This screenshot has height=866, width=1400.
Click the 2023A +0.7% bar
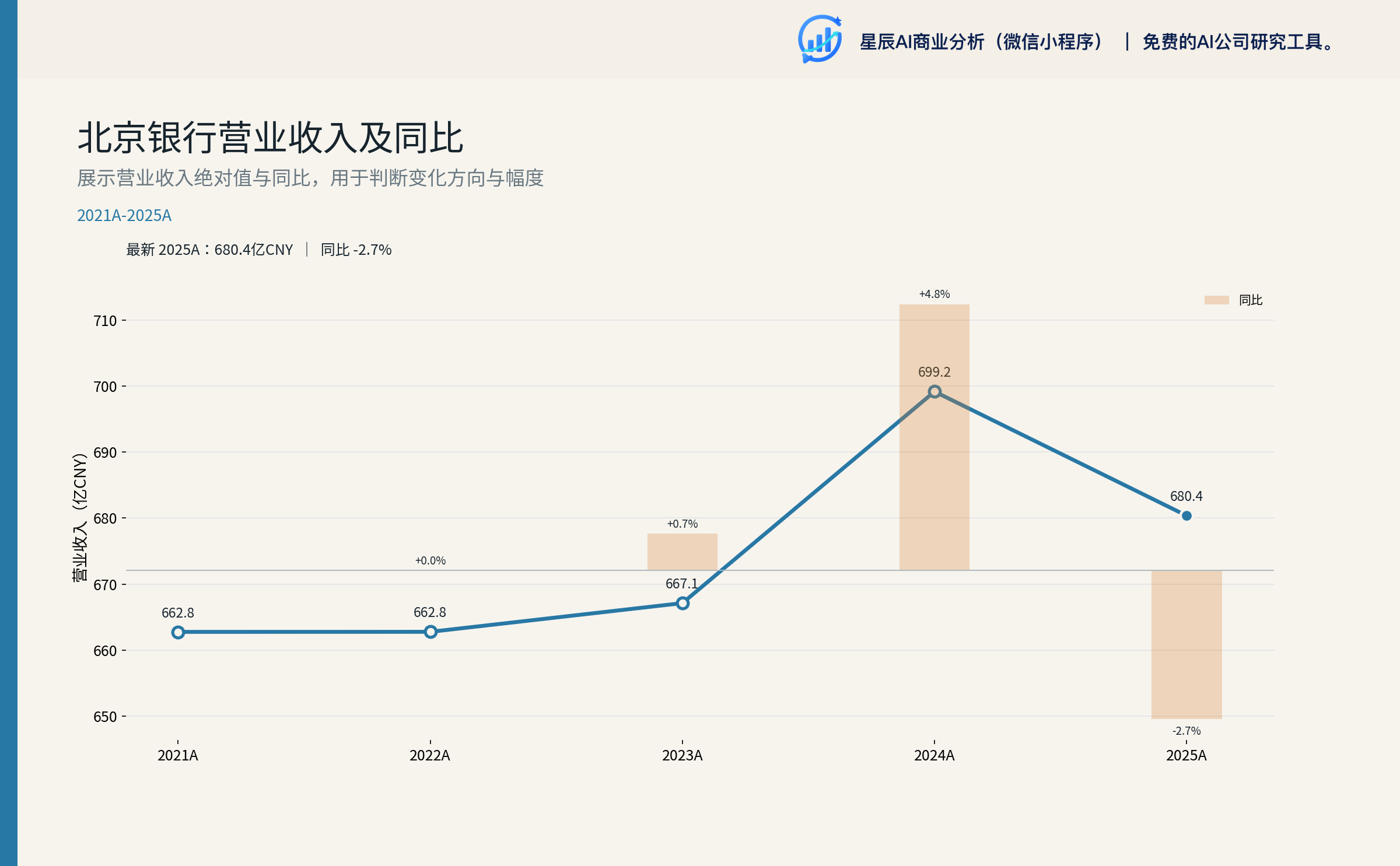coord(682,552)
